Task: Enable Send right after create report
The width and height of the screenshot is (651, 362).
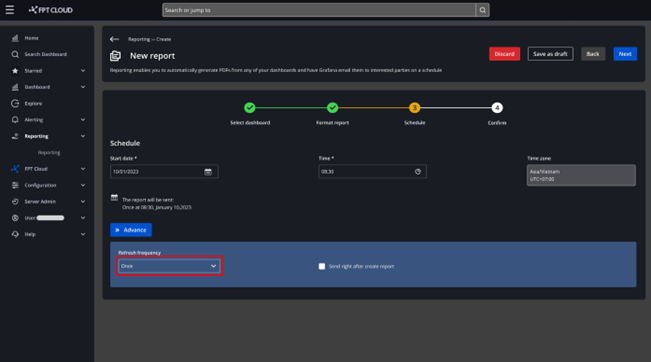Action: (x=322, y=266)
